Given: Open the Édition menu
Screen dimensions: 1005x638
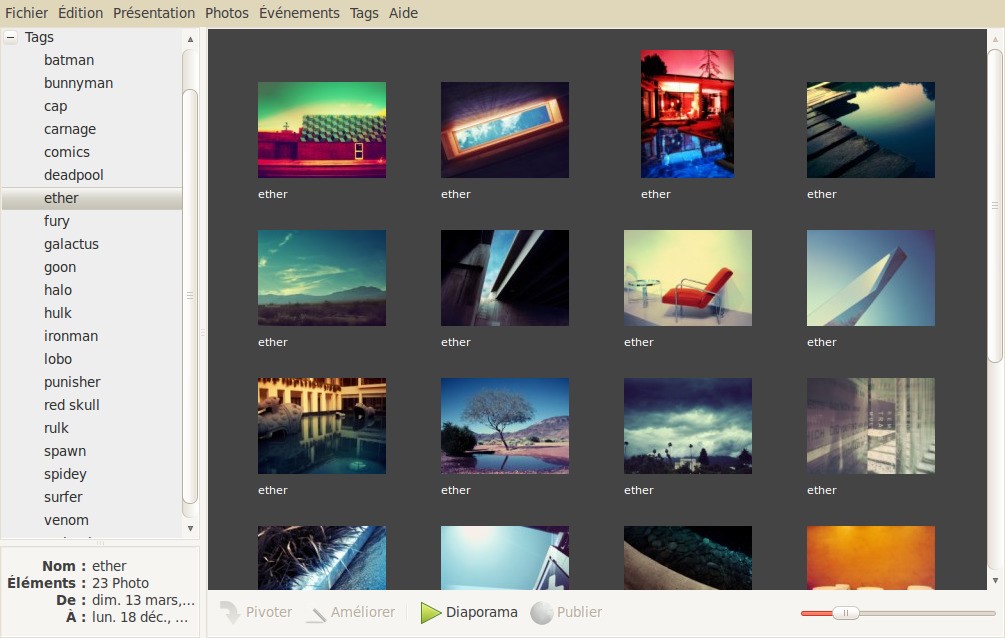Looking at the screenshot, I should 80,13.
